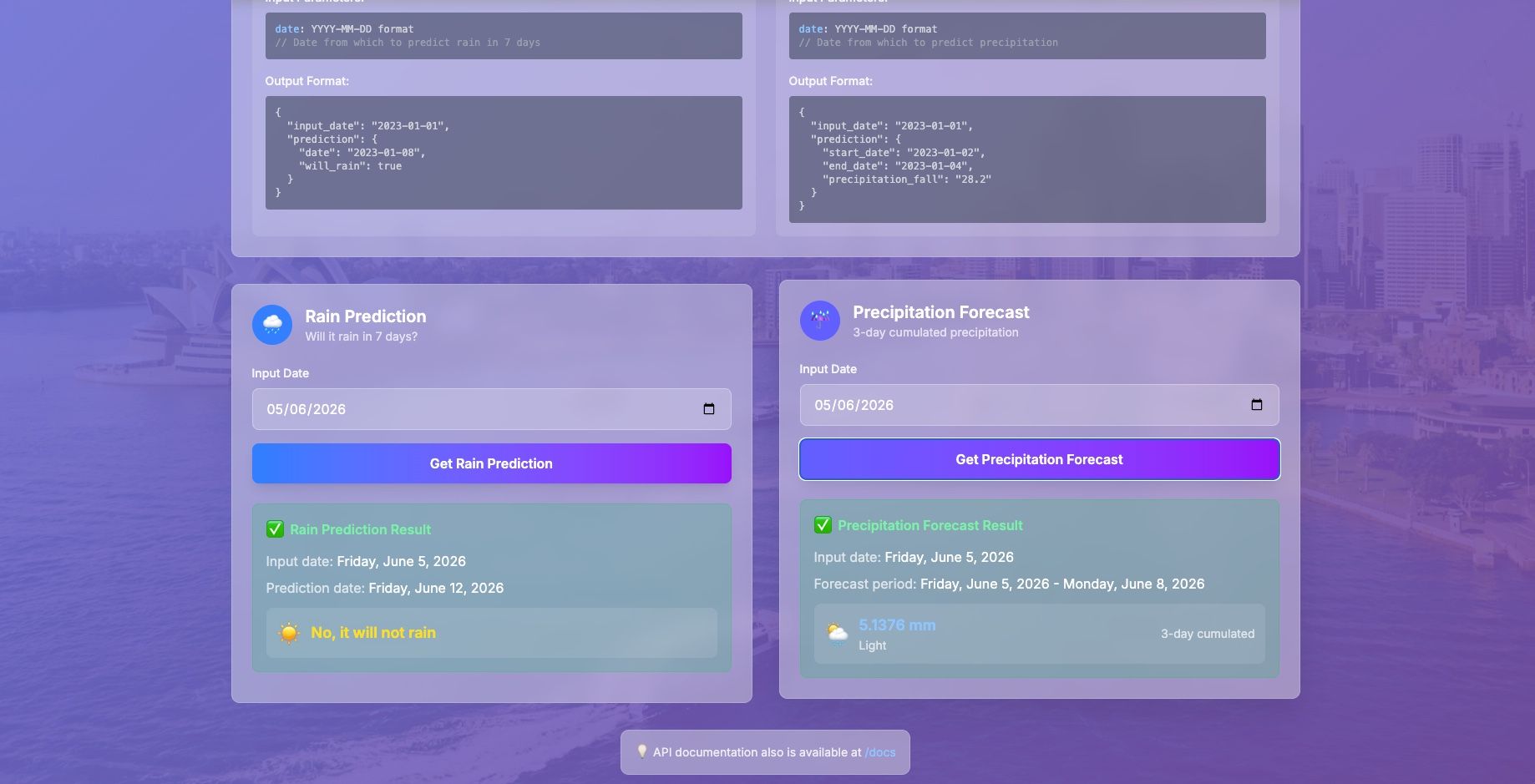
Task: Click the 'Light' intensity label
Action: (873, 645)
